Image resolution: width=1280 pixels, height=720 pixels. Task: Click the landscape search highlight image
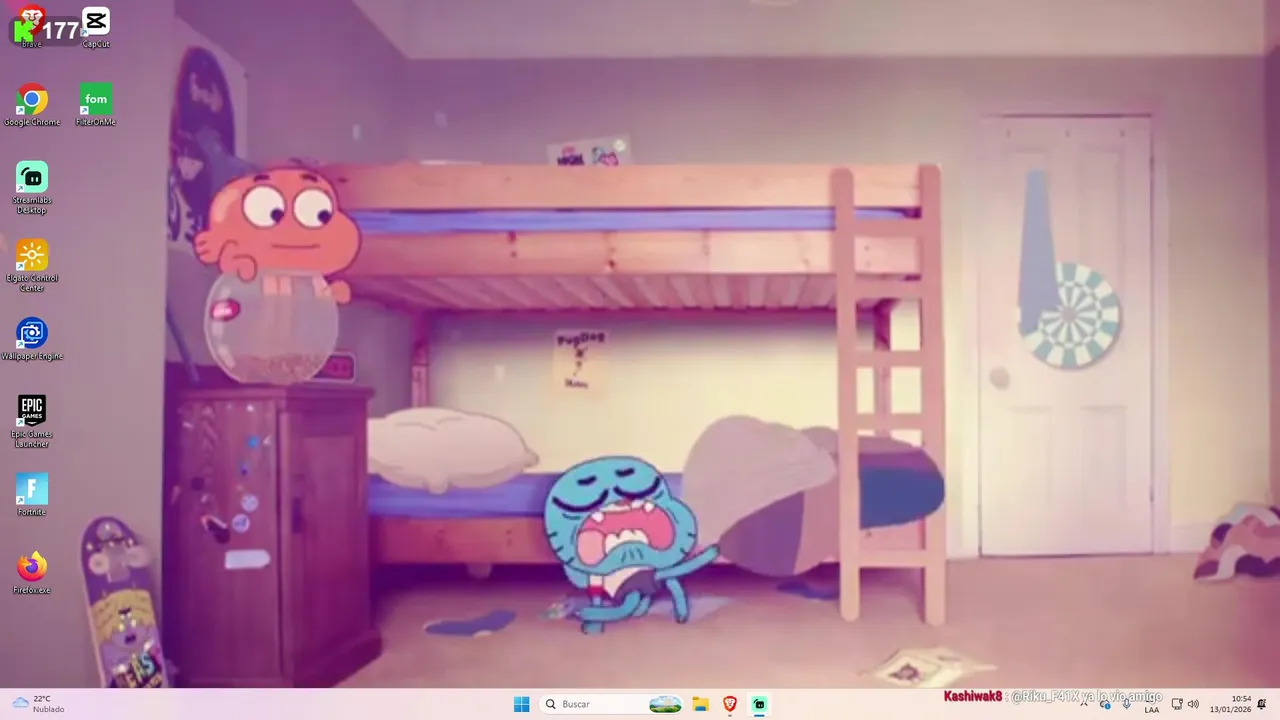pyautogui.click(x=665, y=704)
